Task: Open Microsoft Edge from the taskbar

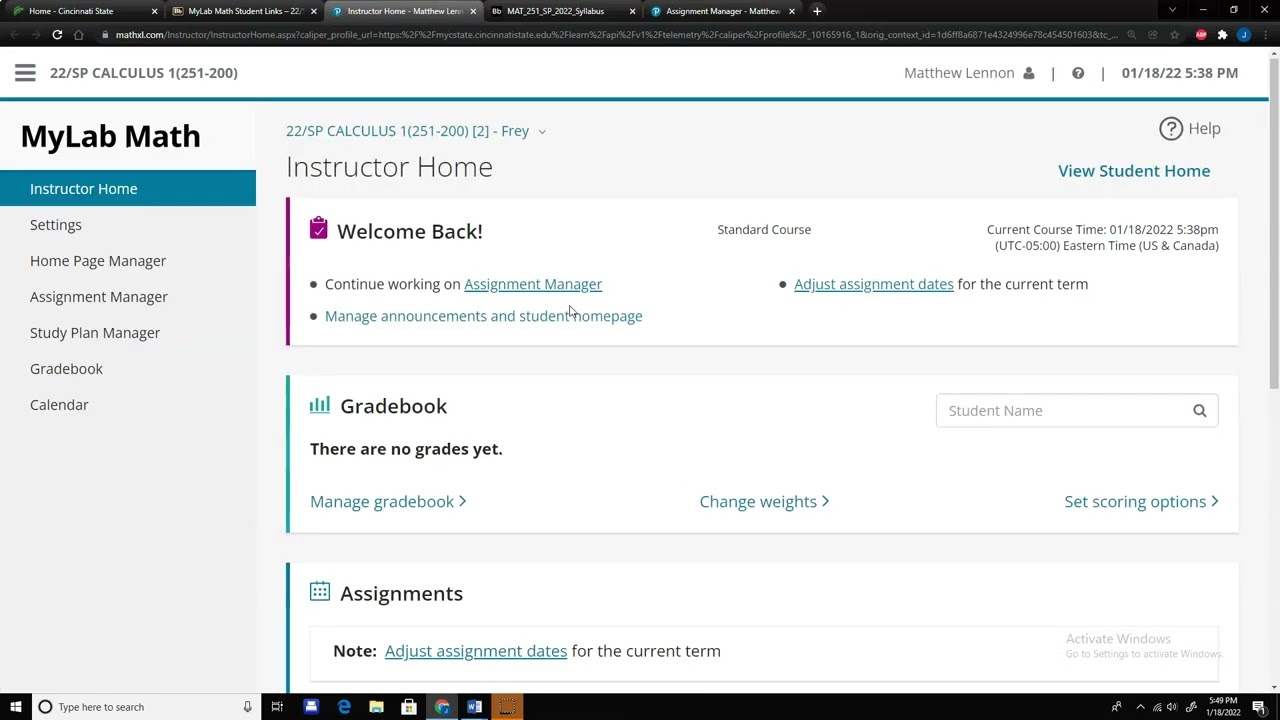Action: tap(344, 707)
